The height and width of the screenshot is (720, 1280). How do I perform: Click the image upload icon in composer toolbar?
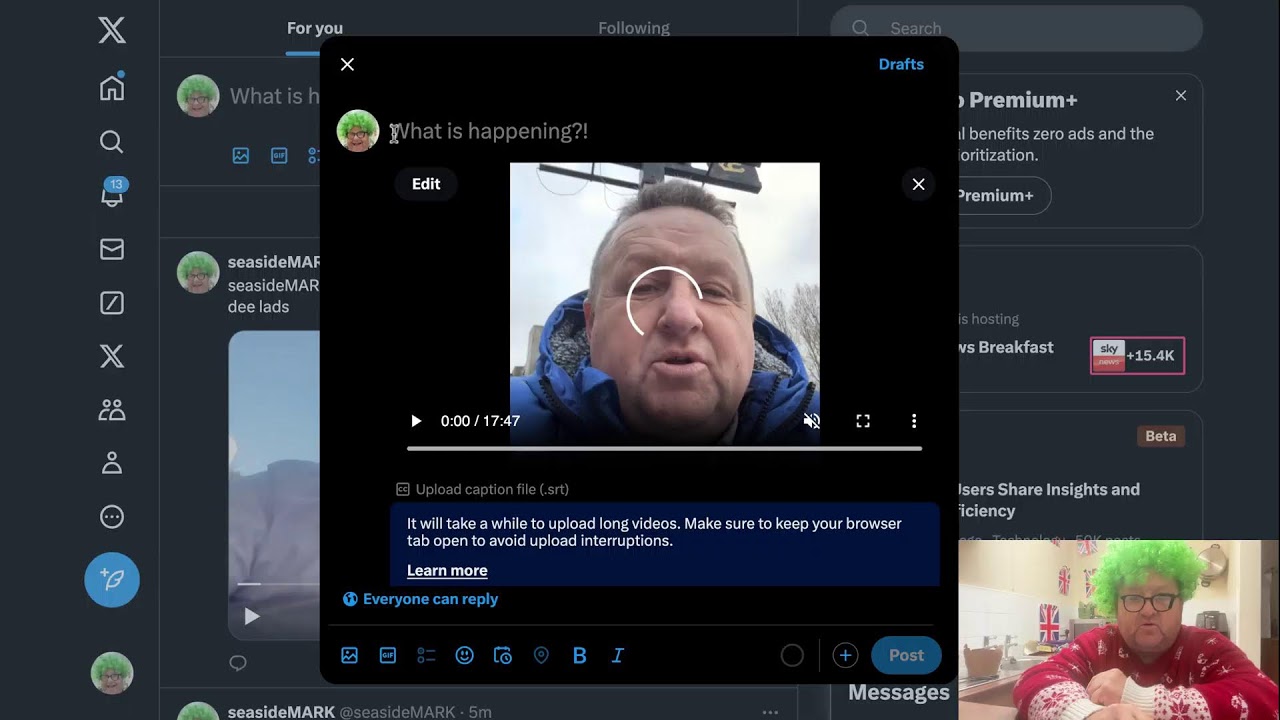pyautogui.click(x=349, y=655)
